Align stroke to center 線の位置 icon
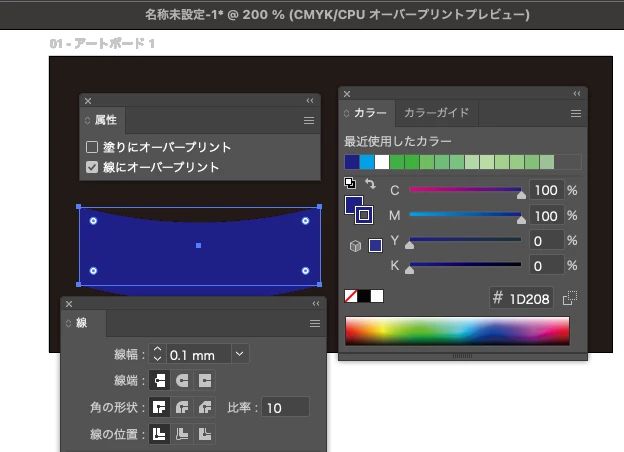Screen dimensions: 624x452 [x=159, y=434]
